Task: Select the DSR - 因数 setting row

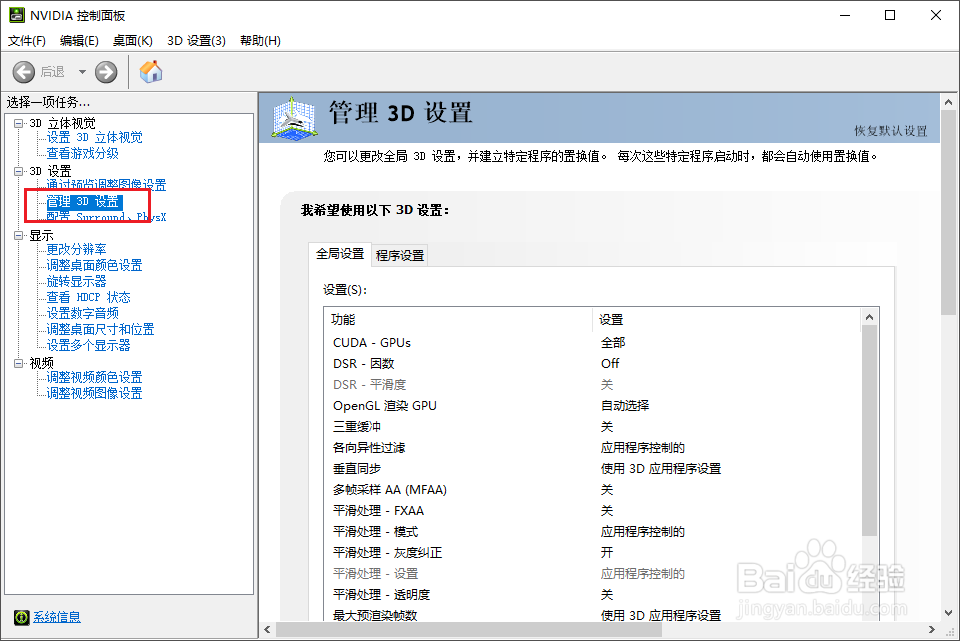Action: pyautogui.click(x=592, y=364)
